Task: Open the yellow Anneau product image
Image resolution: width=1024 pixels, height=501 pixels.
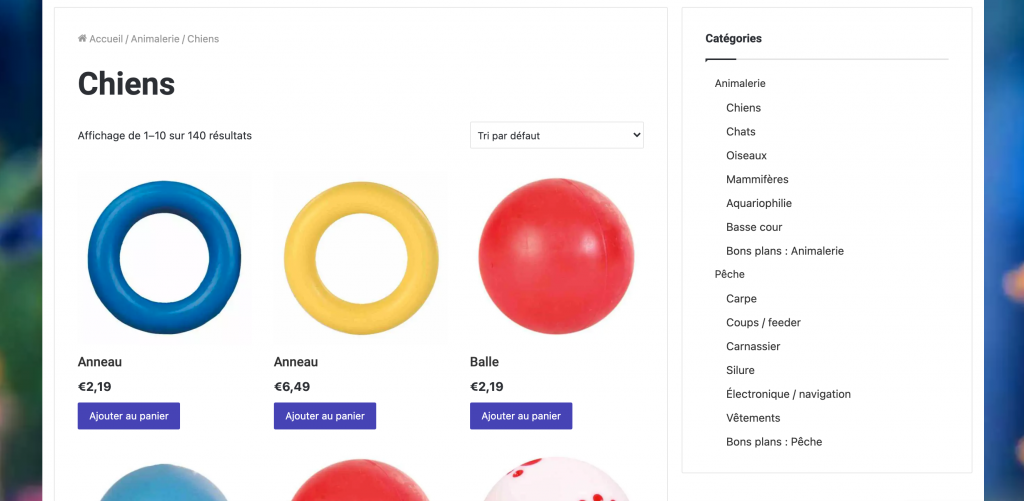Action: 360,258
